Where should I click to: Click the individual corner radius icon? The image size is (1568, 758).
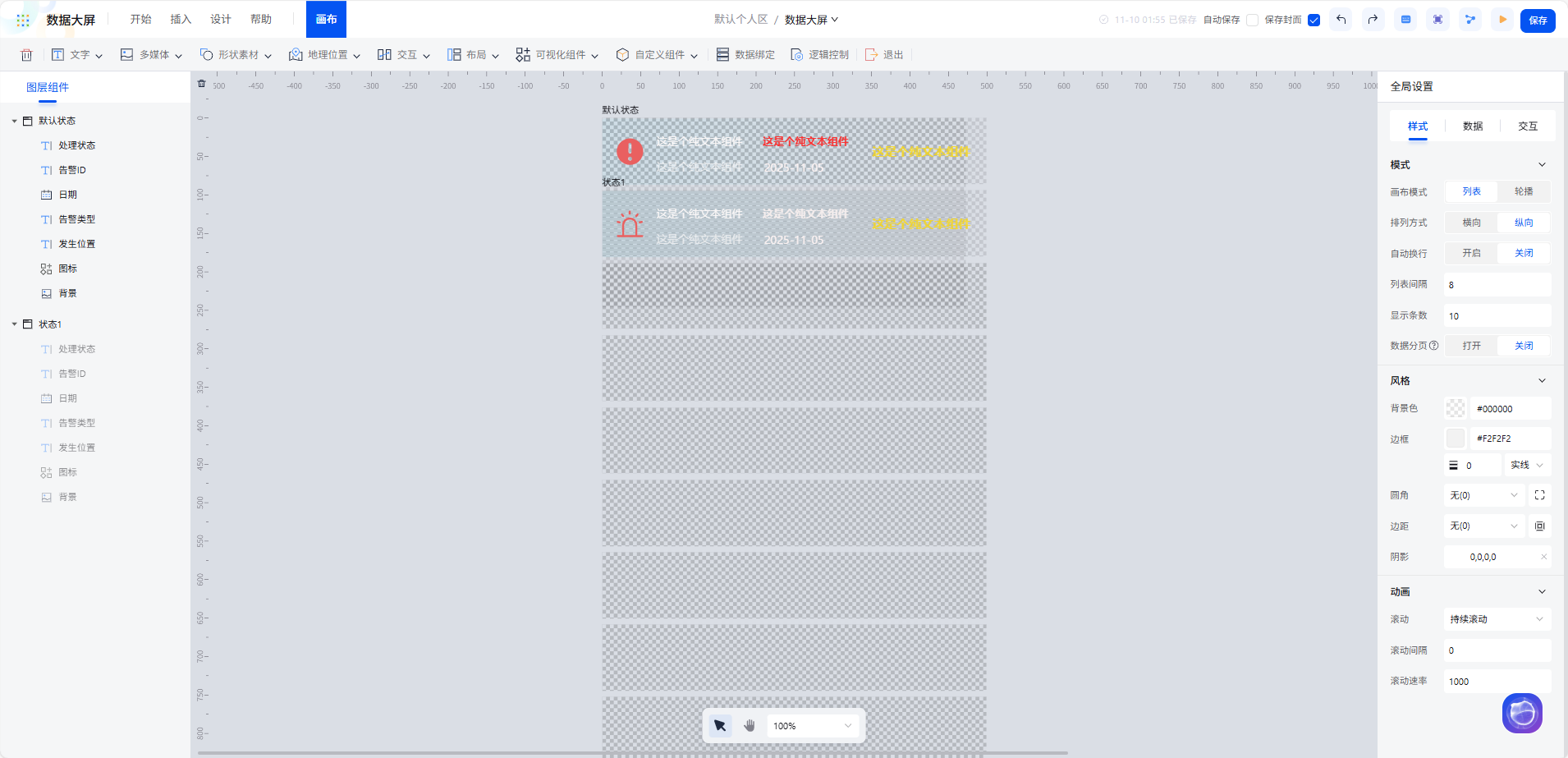click(x=1539, y=495)
